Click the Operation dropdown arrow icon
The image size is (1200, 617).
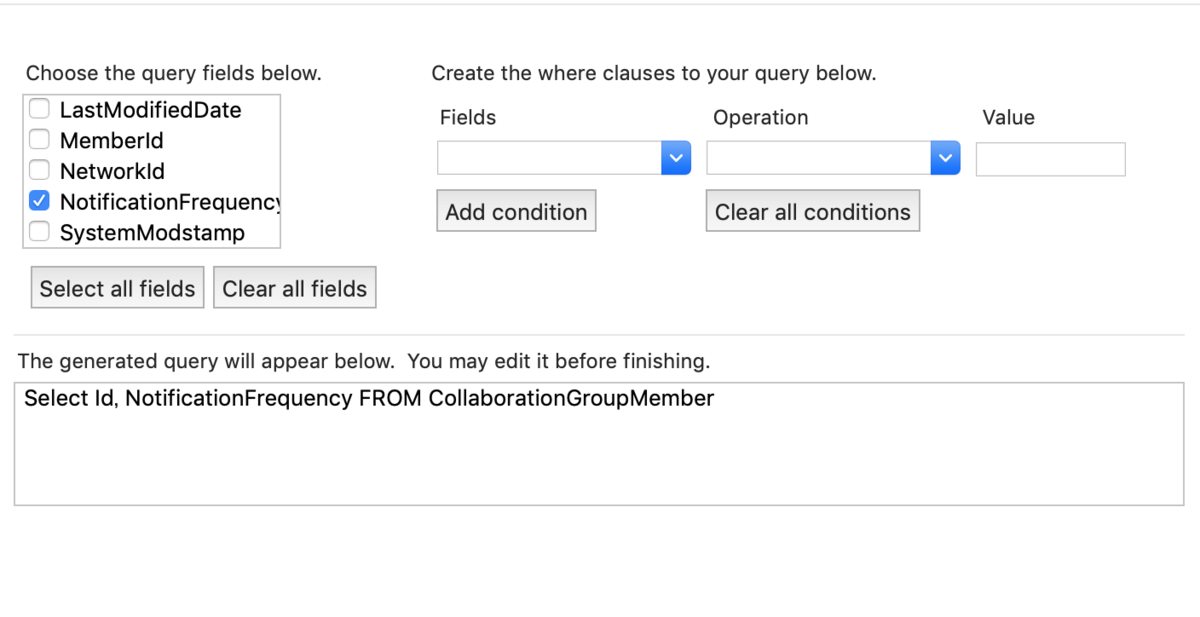(x=945, y=158)
